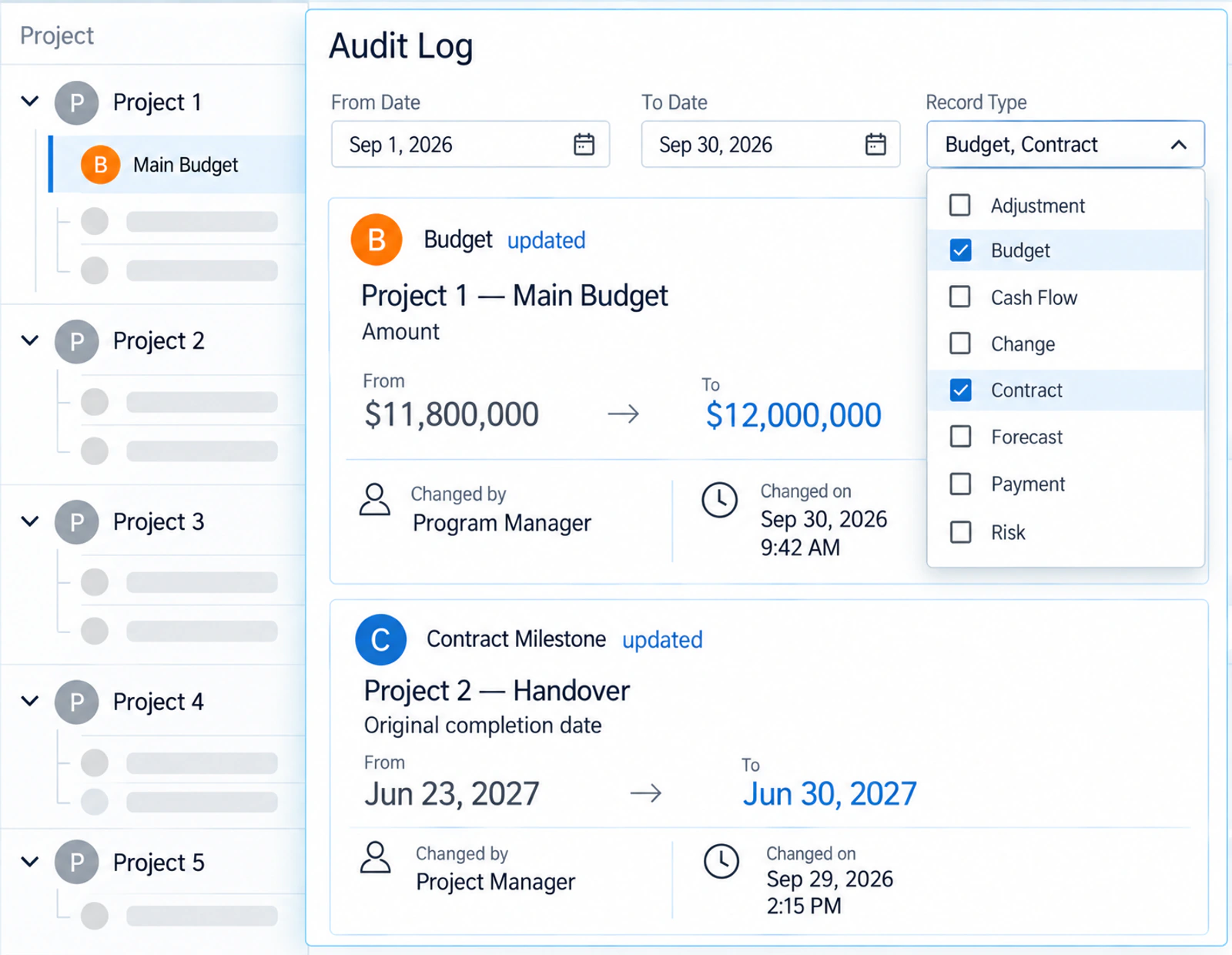This screenshot has width=1232, height=955.
Task: Click the Audit Log title
Action: pos(400,47)
